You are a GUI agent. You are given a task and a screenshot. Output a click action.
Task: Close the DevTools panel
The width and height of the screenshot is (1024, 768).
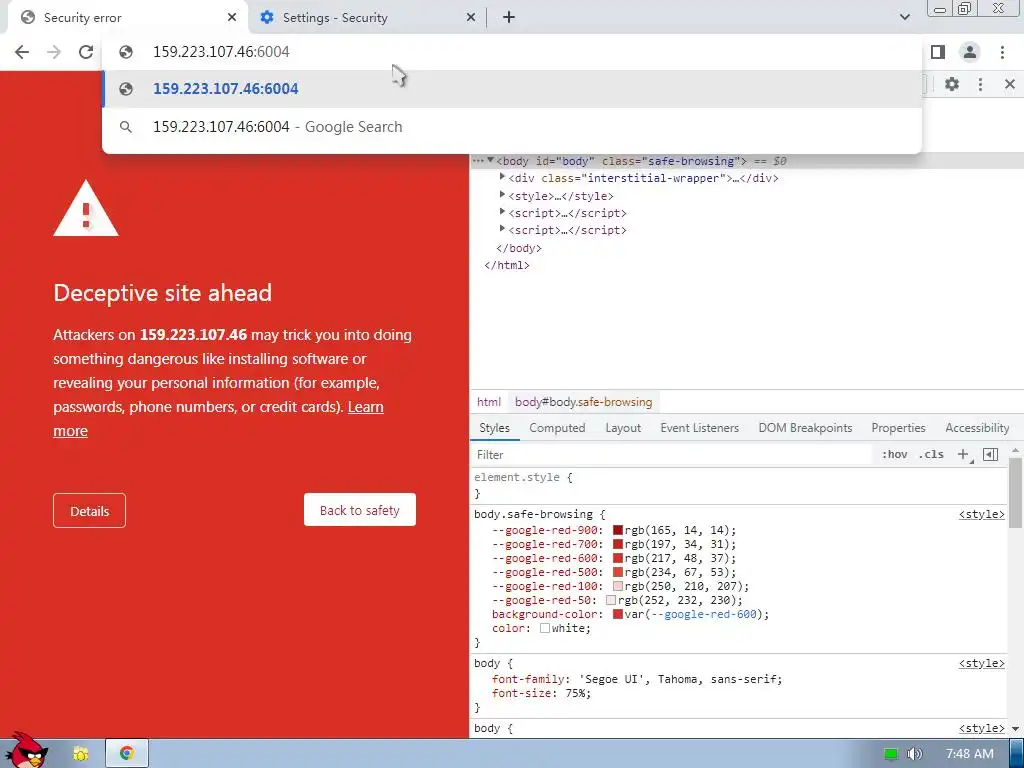1010,84
